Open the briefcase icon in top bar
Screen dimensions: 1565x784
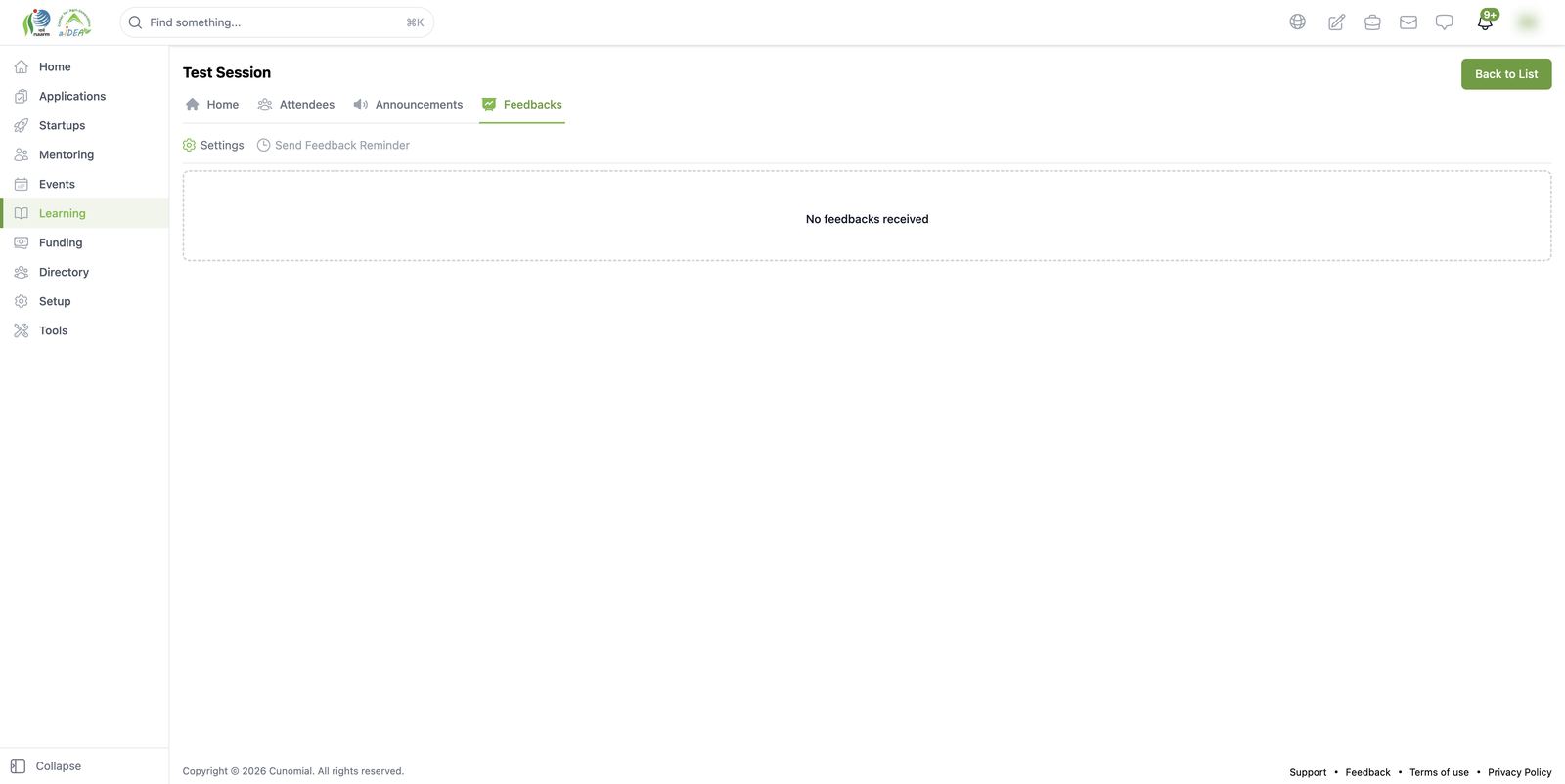pos(1372,22)
